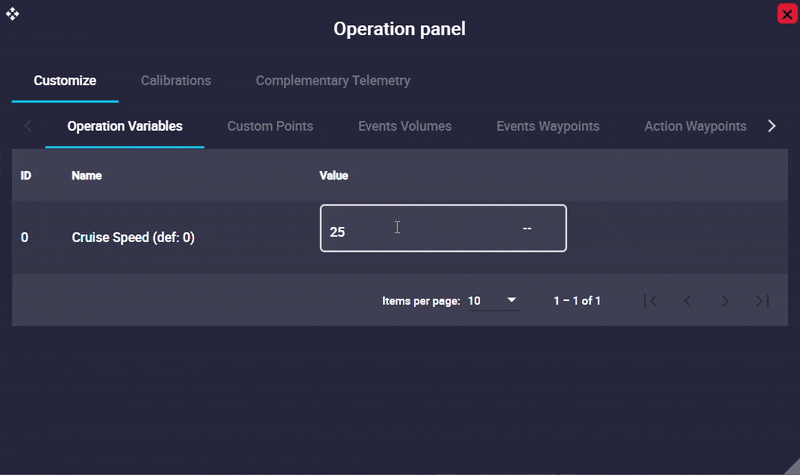Close the Operation panel

click(x=786, y=14)
